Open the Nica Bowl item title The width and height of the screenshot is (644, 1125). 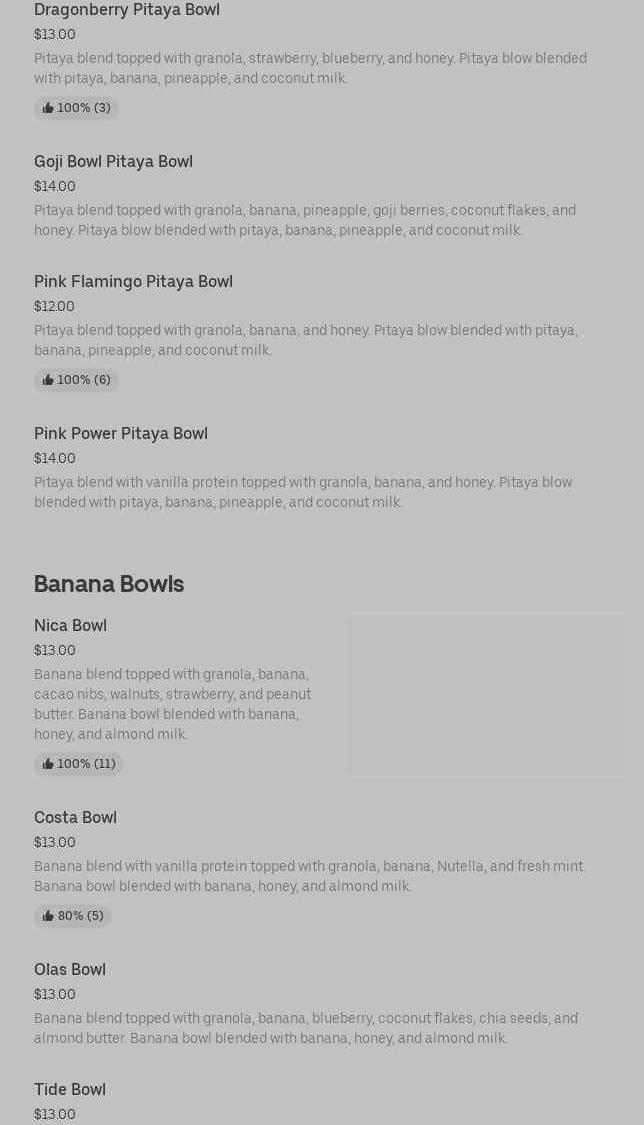70,625
